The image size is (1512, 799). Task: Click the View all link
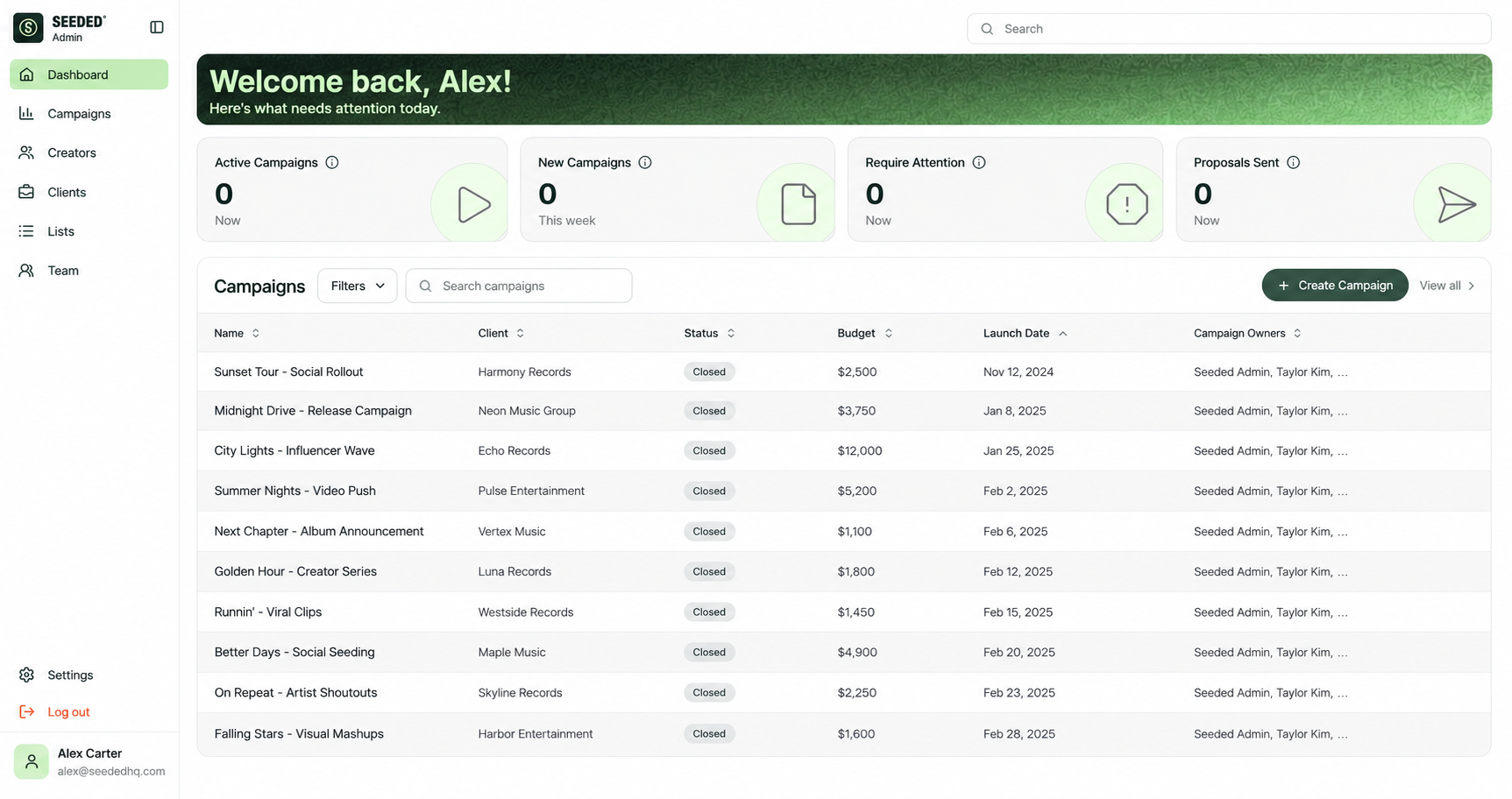click(x=1447, y=286)
